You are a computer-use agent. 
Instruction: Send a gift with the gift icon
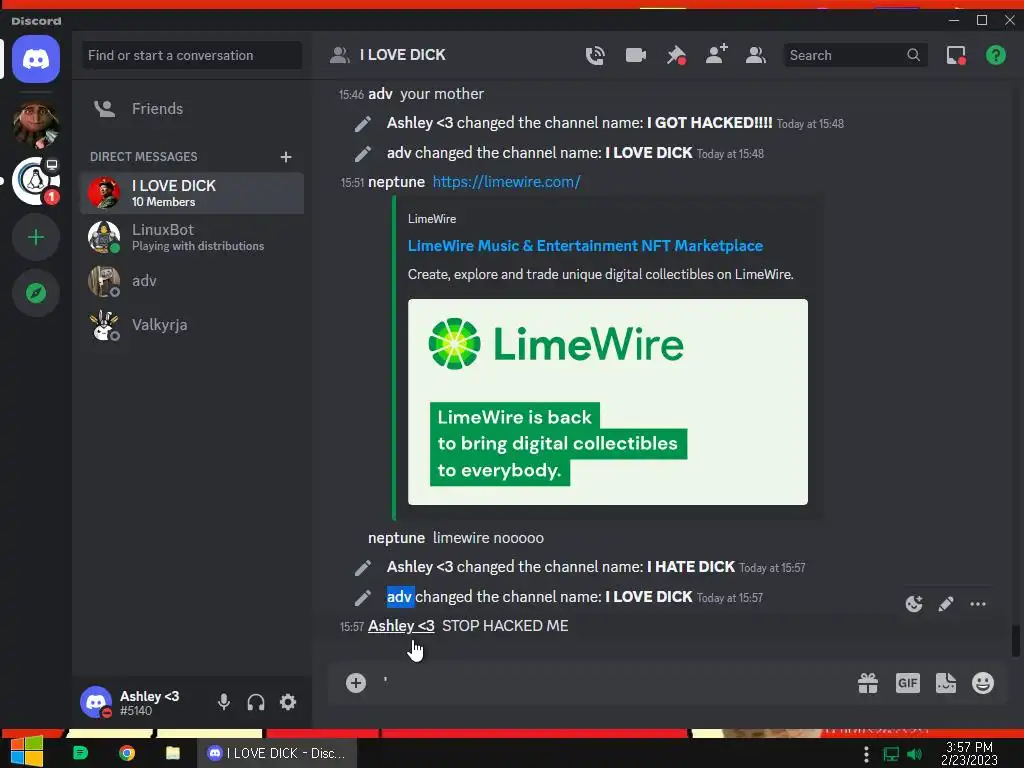pos(868,683)
